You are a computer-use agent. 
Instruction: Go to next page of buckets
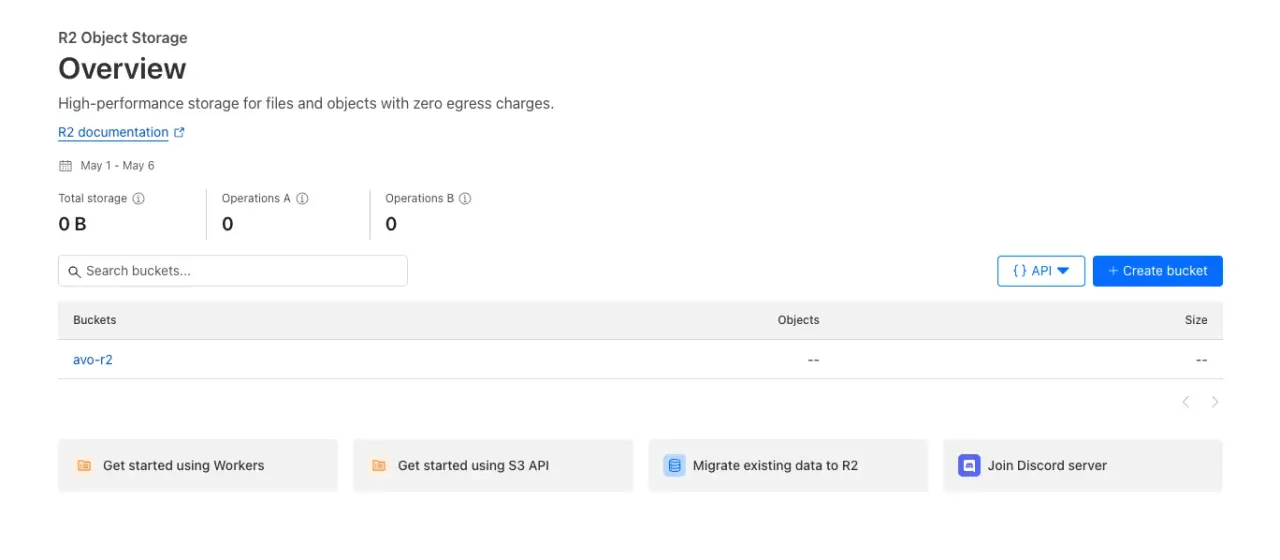point(1215,402)
